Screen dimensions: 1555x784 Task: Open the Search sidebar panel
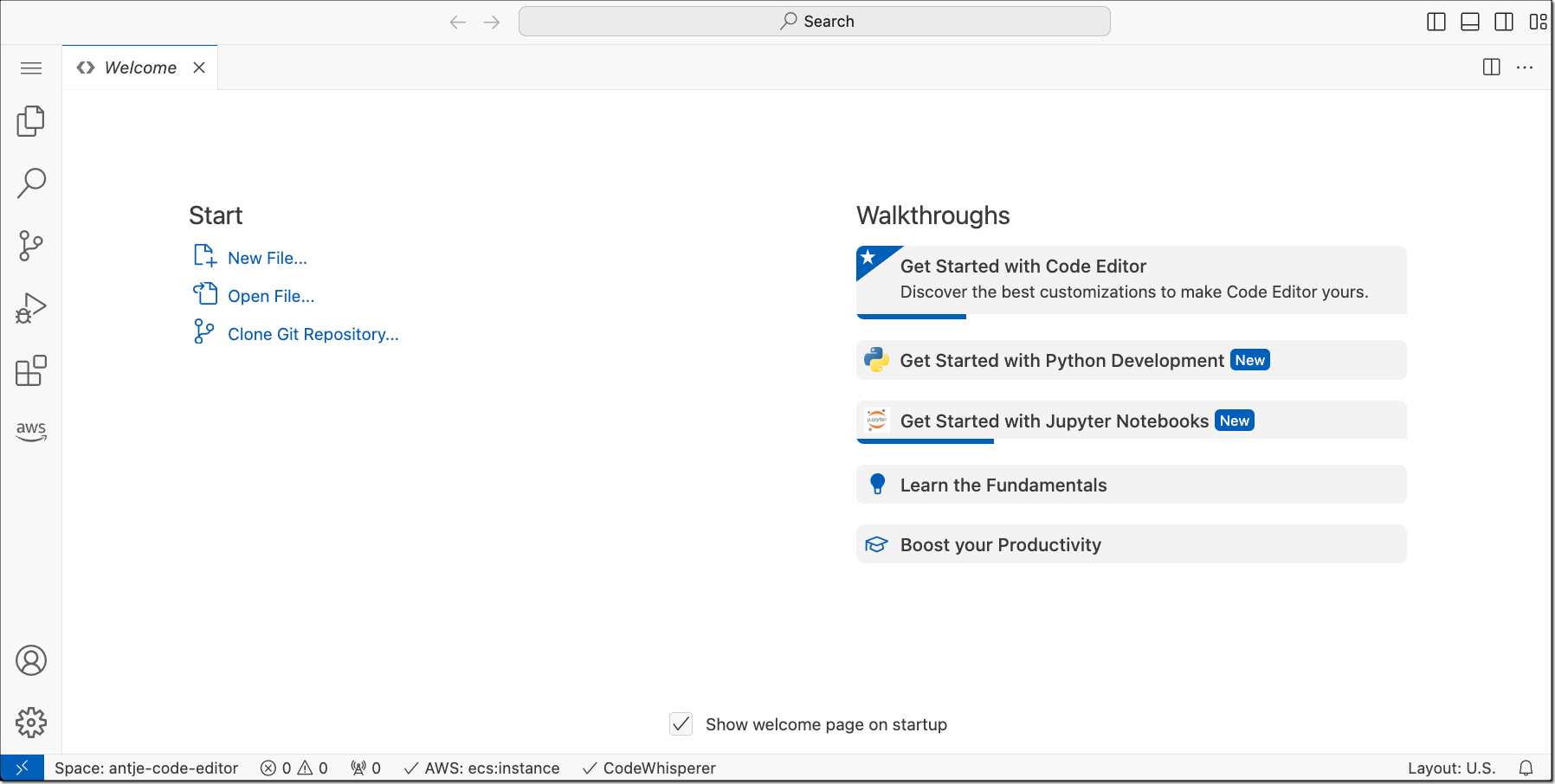[31, 183]
